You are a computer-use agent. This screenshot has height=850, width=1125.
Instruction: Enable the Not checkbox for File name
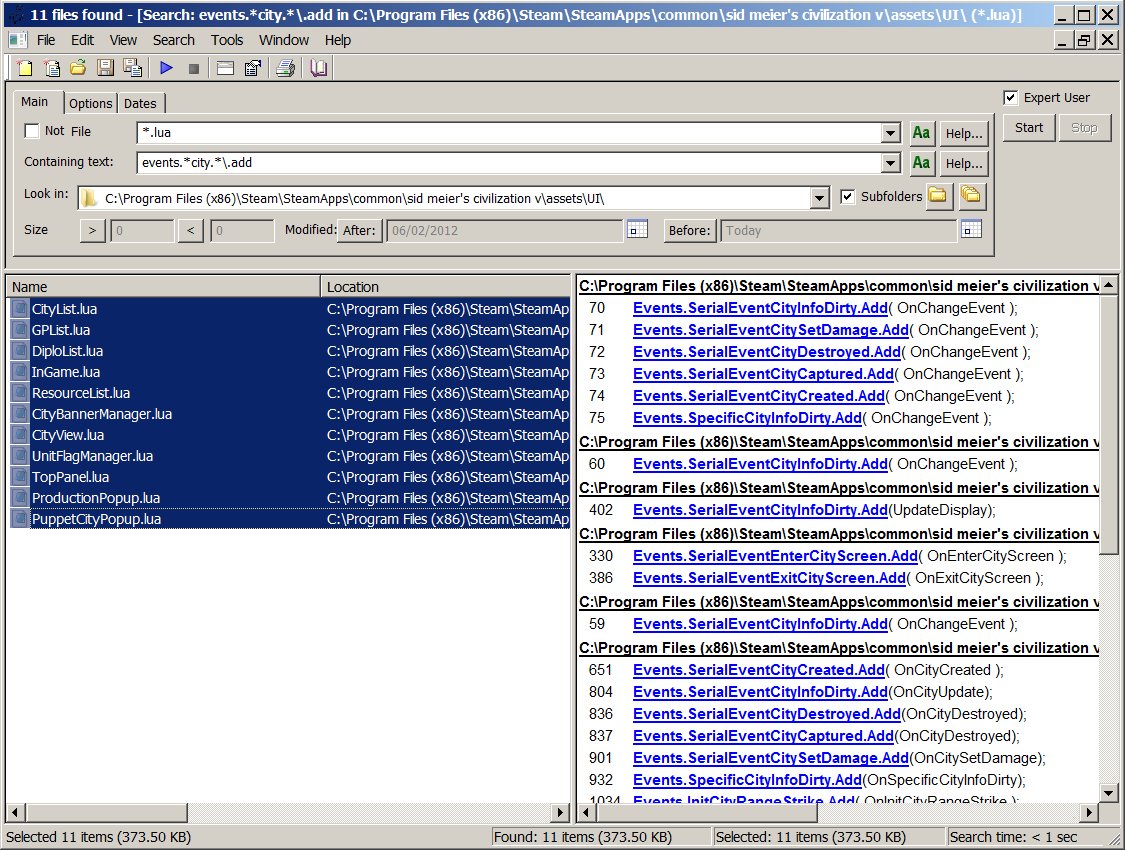pos(32,131)
